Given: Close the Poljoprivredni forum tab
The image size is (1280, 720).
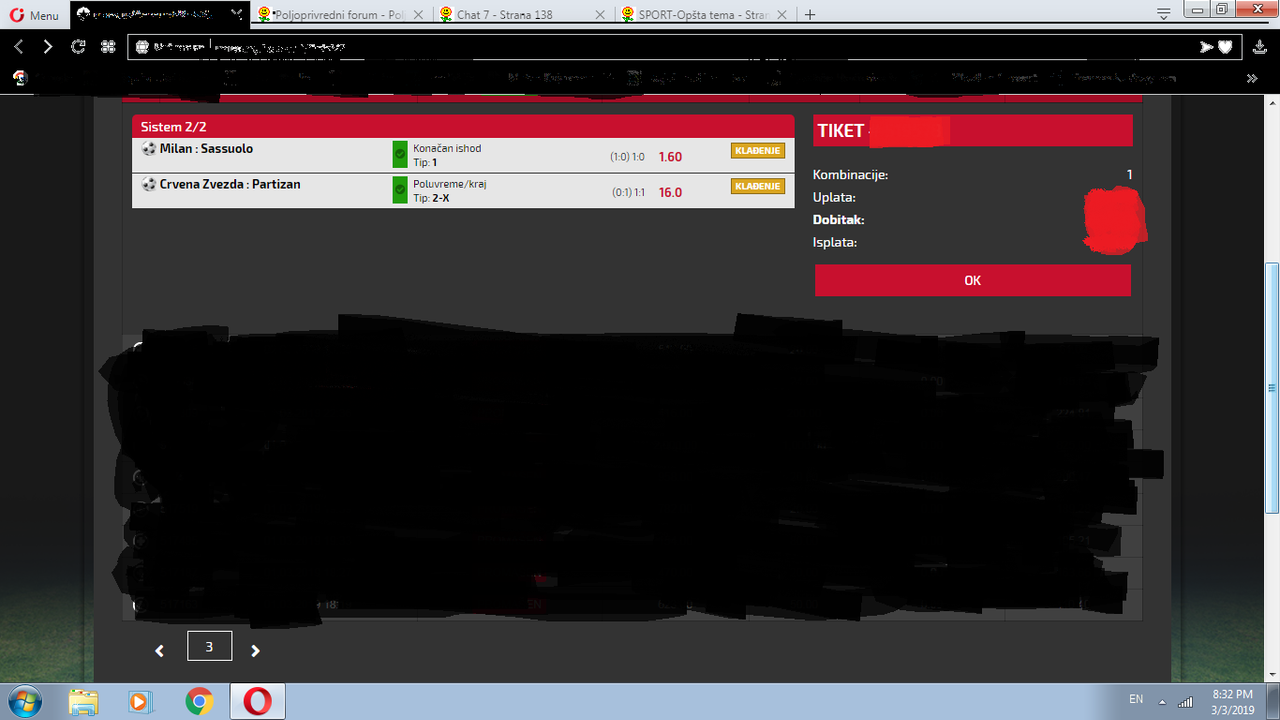Looking at the screenshot, I should click(417, 15).
